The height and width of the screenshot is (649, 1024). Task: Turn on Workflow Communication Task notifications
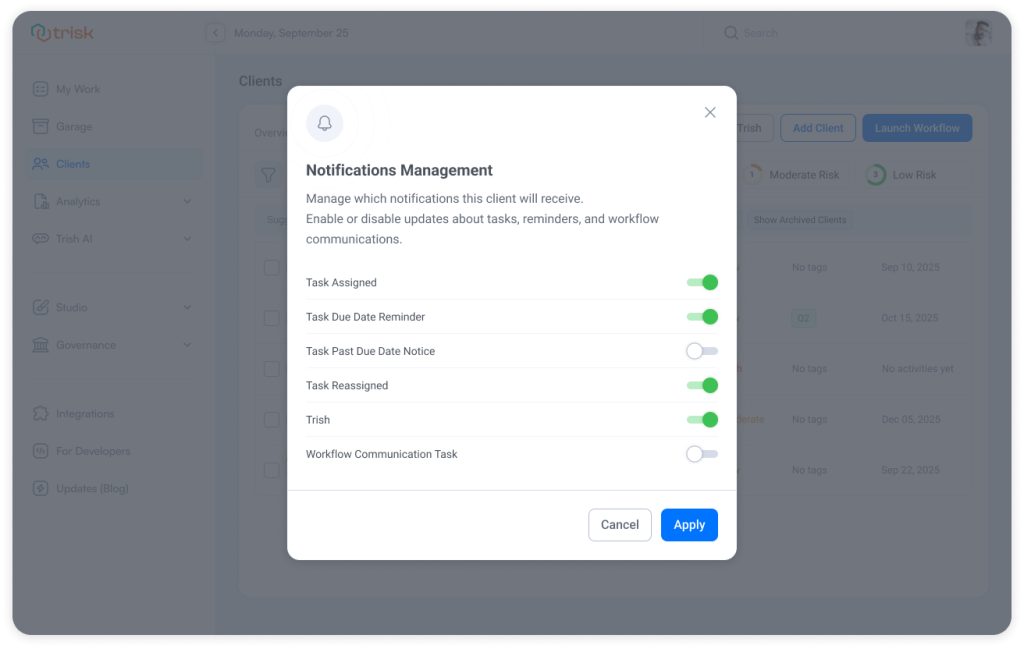[x=702, y=453]
